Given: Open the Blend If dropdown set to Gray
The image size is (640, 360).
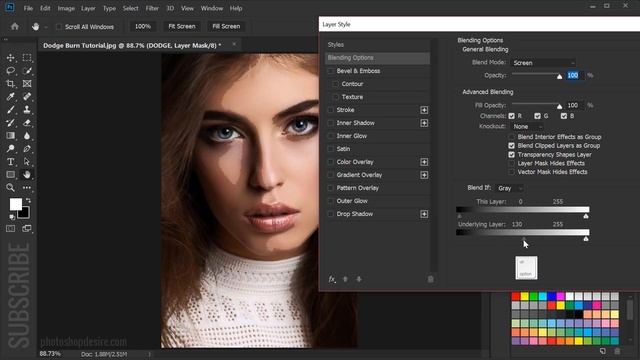Looking at the screenshot, I should click(509, 188).
